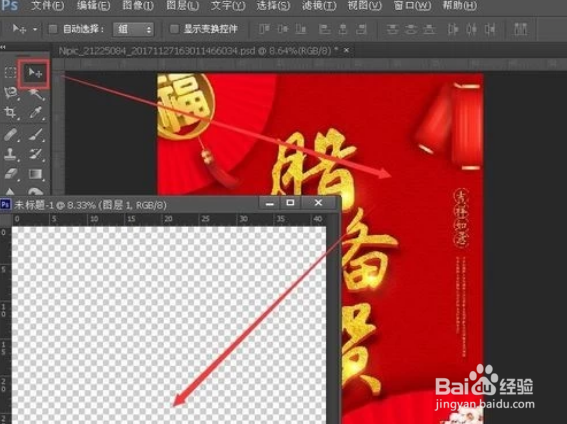Minimize the 未标题-1 document window
The image size is (567, 424).
point(269,203)
